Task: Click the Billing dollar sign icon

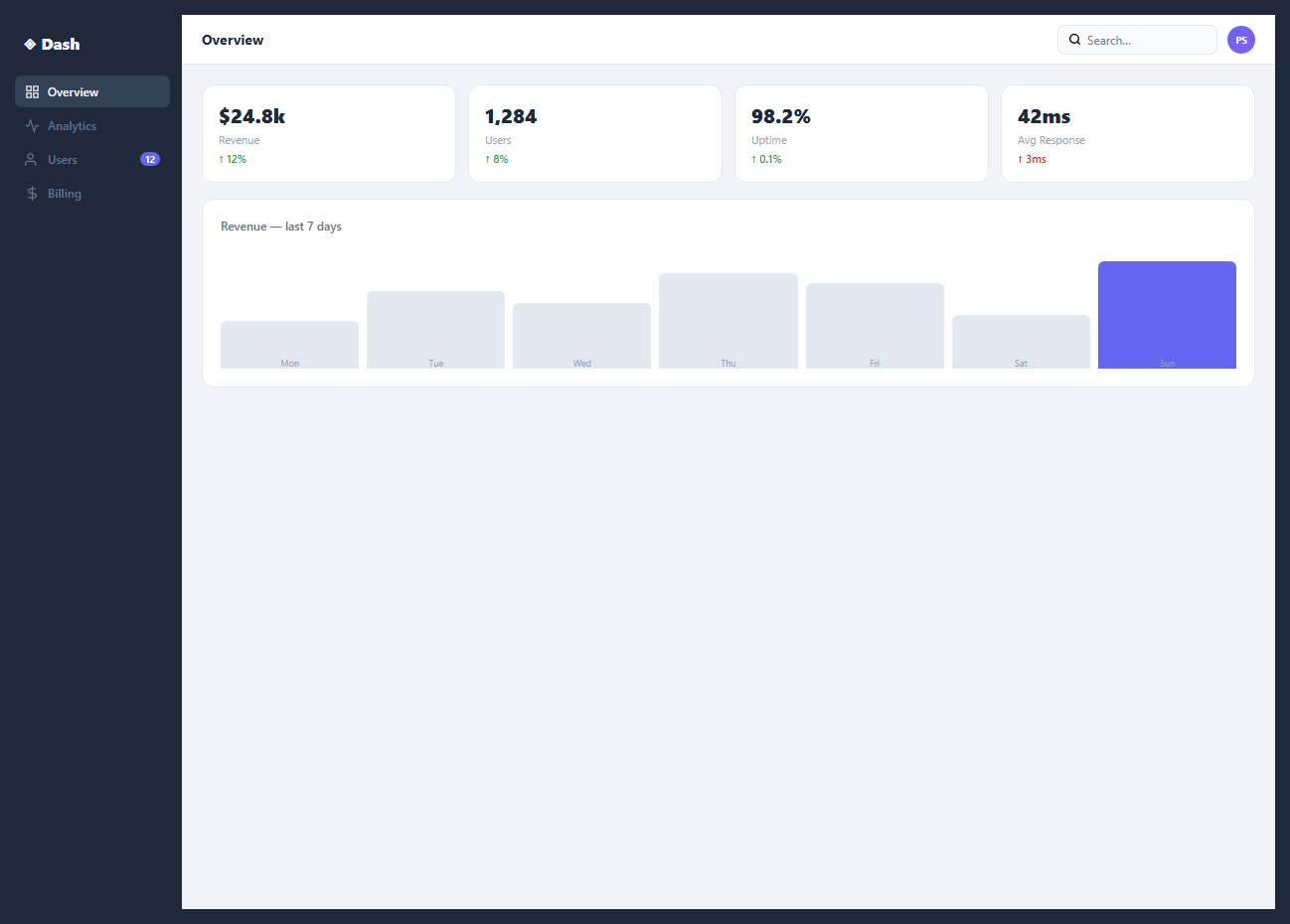Action: pos(32,194)
